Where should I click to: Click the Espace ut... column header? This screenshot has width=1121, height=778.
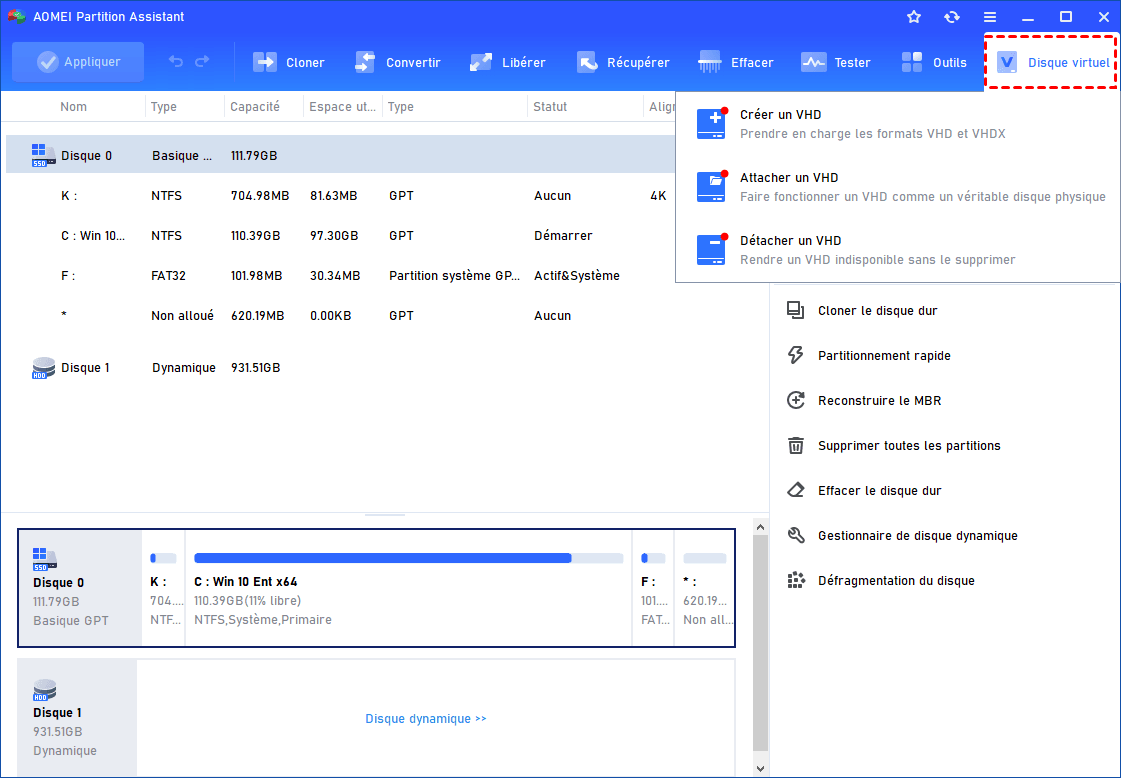pyautogui.click(x=342, y=107)
